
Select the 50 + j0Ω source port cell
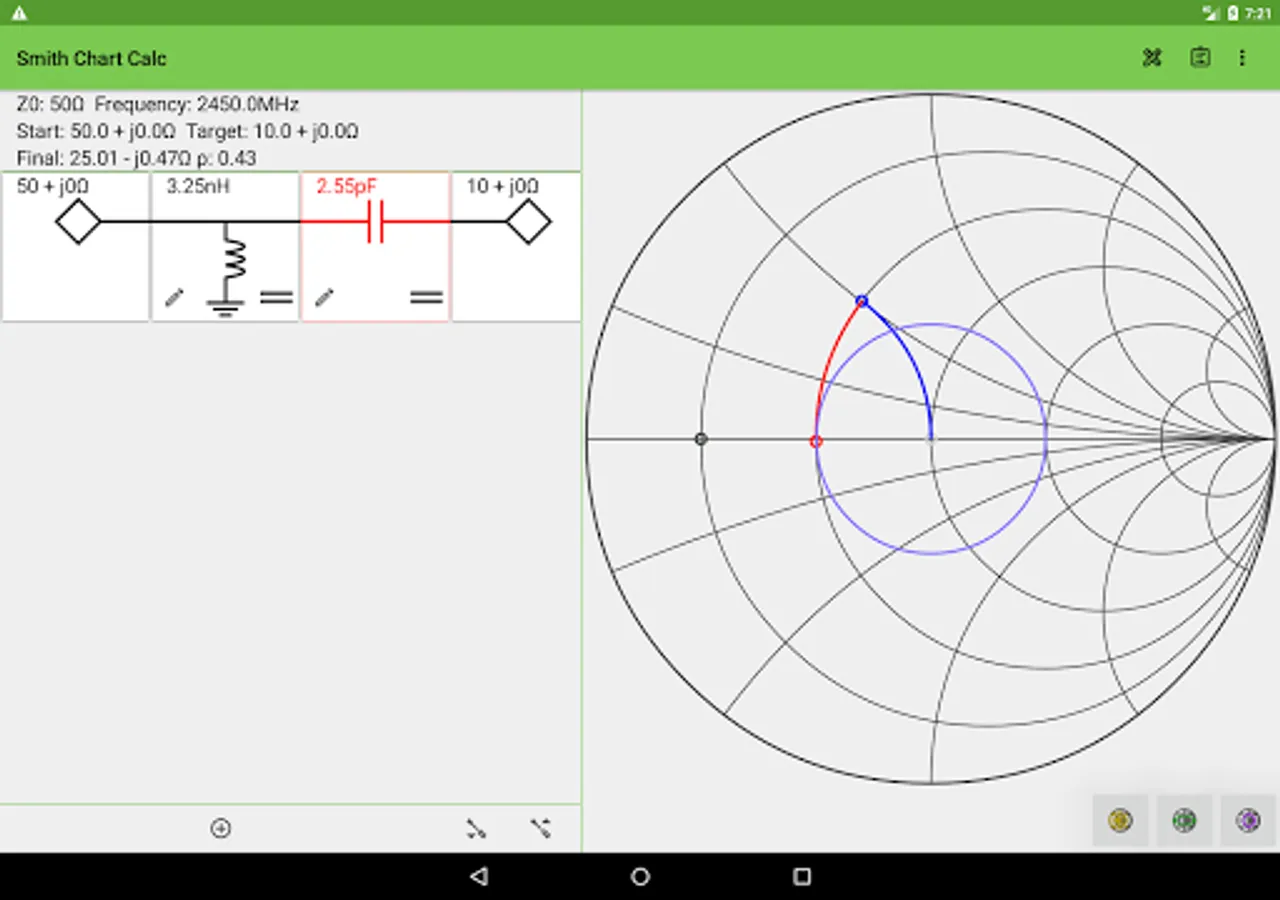(x=76, y=247)
